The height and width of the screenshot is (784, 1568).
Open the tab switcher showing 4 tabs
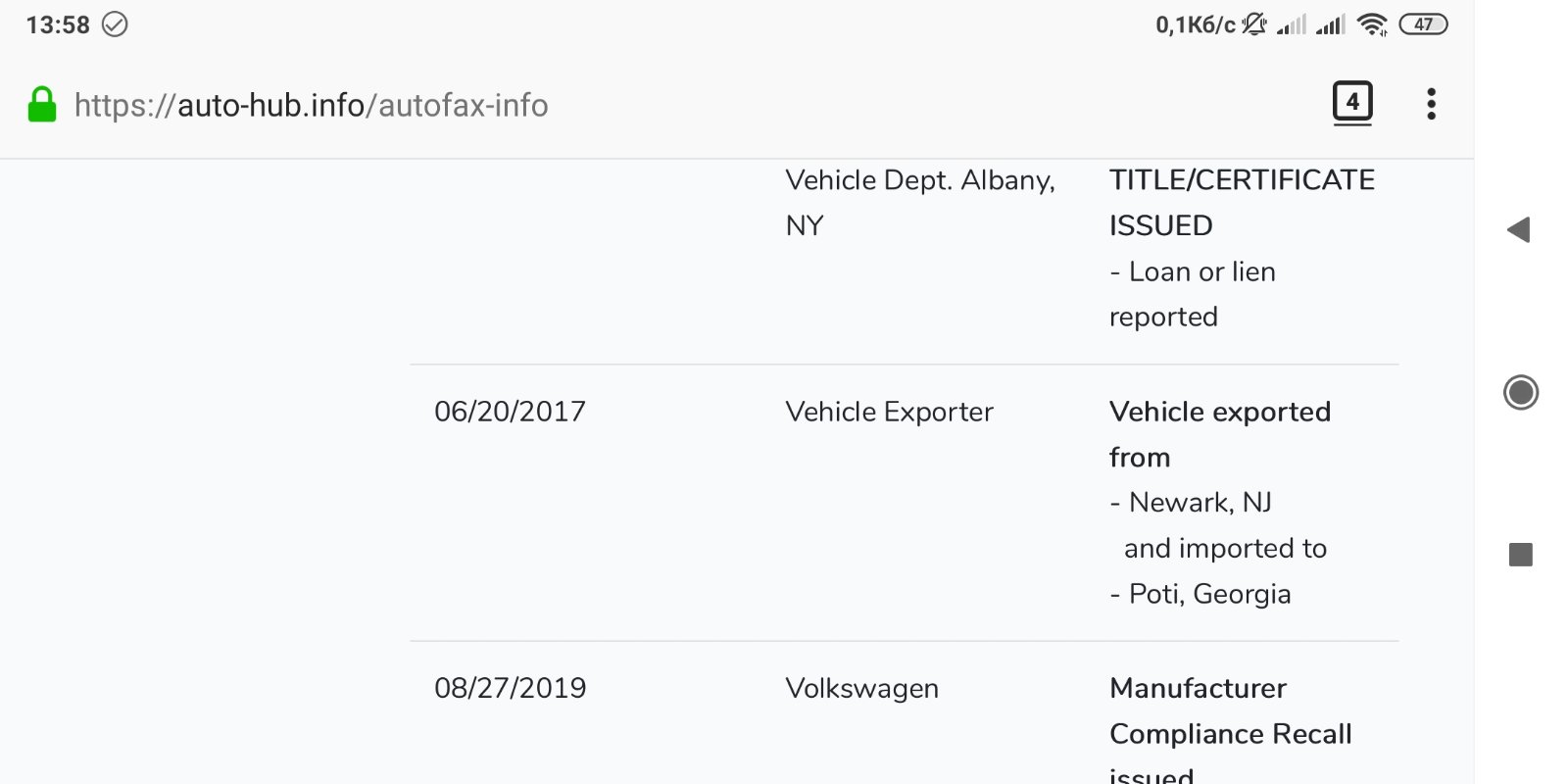pos(1352,102)
